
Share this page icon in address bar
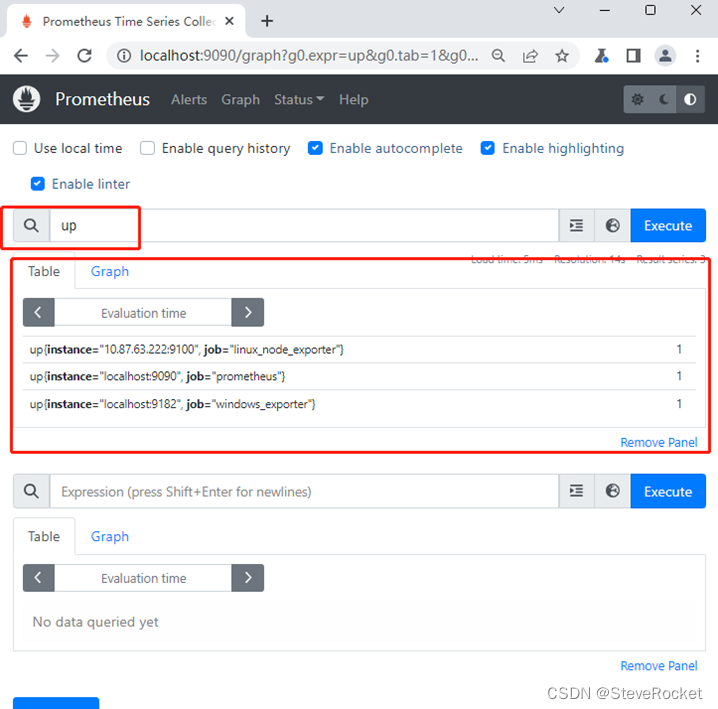530,56
